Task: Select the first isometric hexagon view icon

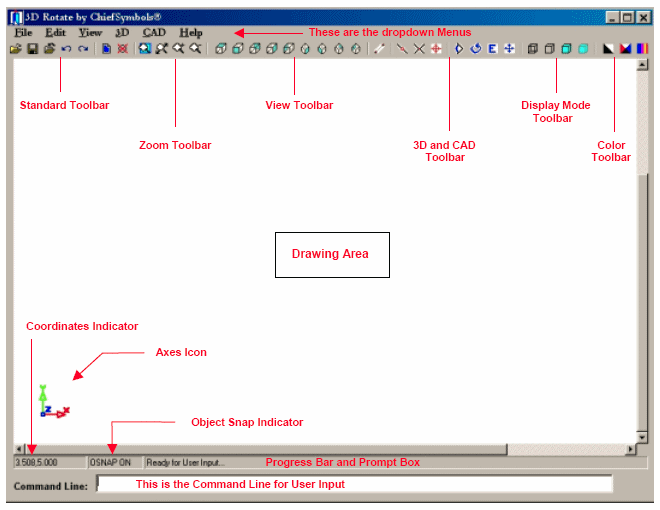Action: [306, 49]
